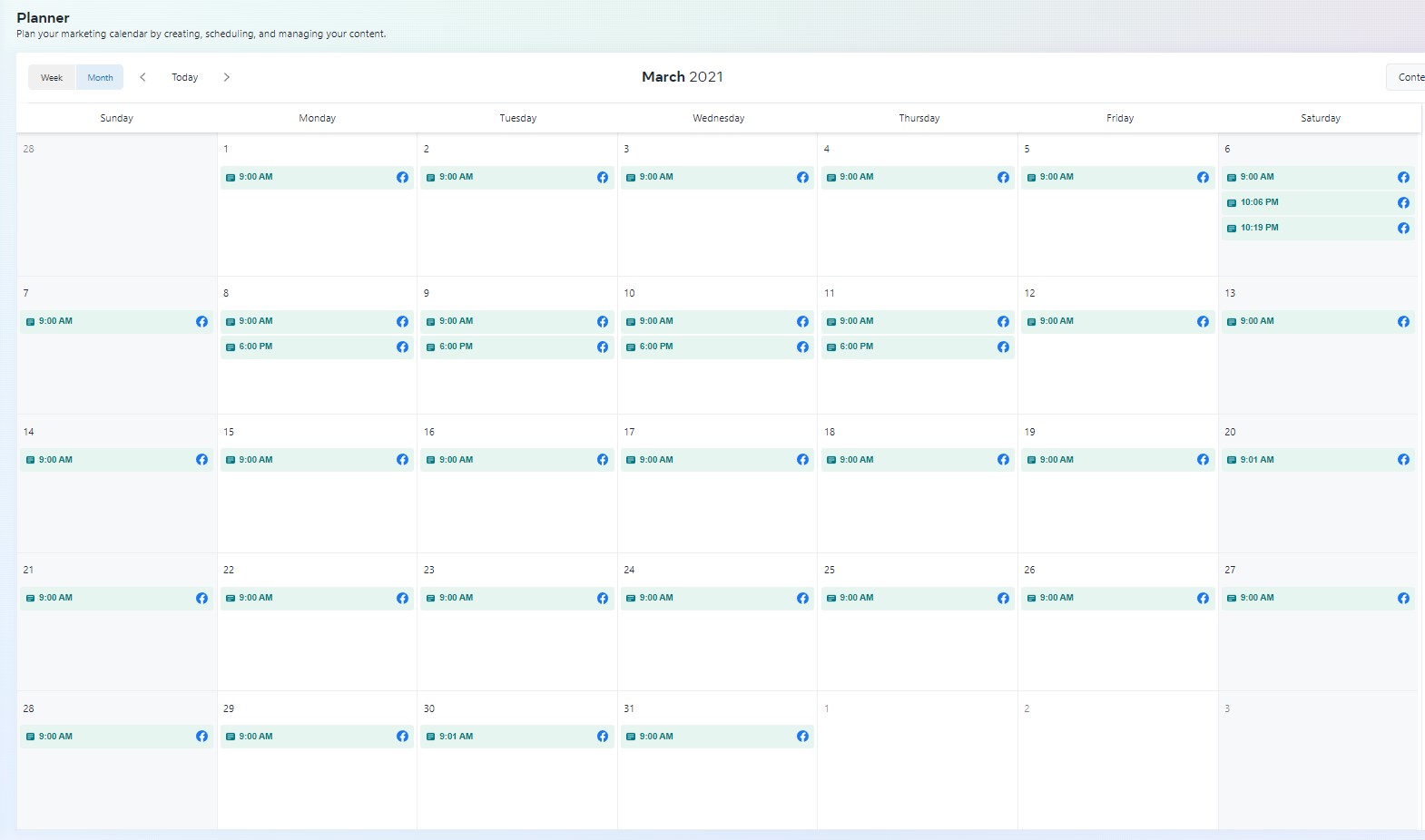The width and height of the screenshot is (1425, 840).
Task: Click Facebook icon on March 31 post
Action: [x=802, y=737]
